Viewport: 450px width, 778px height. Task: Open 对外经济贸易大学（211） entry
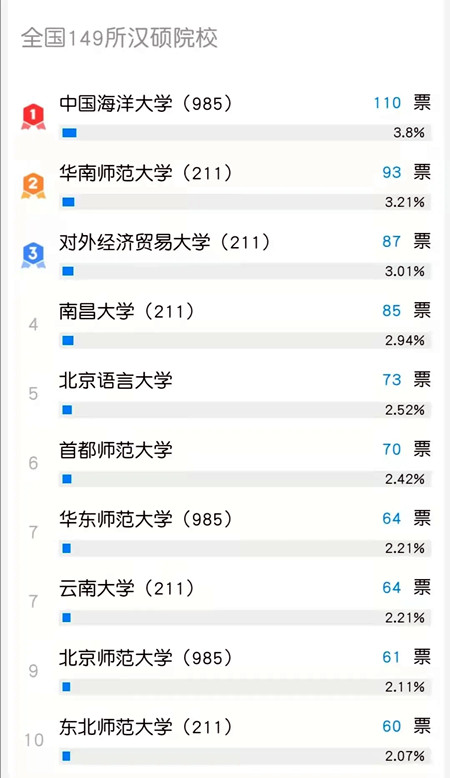(x=165, y=242)
